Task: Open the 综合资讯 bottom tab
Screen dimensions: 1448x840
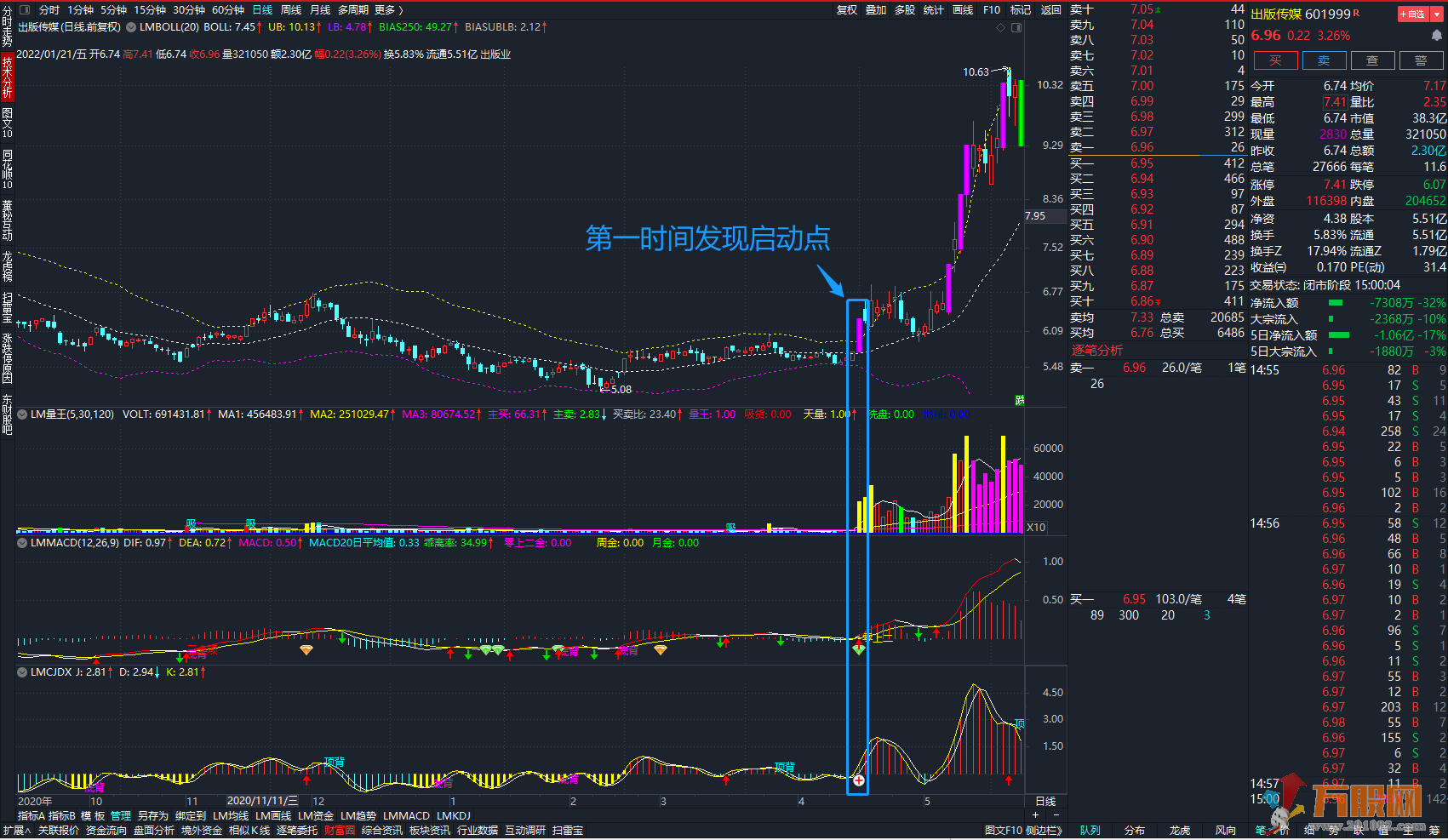Action: [382, 831]
